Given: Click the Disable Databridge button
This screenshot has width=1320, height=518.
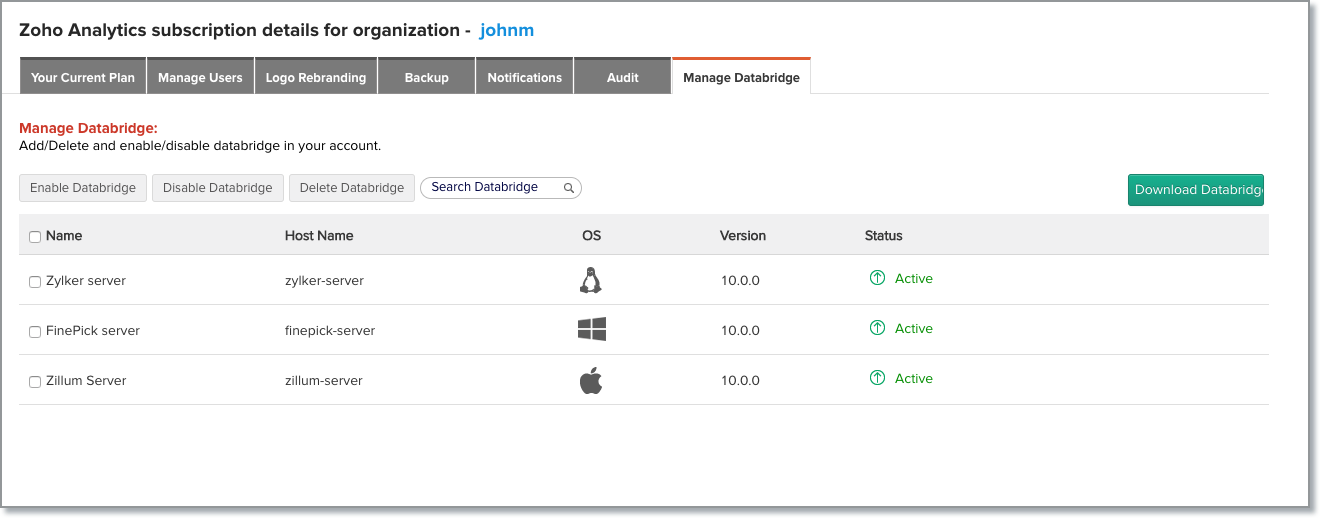Looking at the screenshot, I should [x=217, y=188].
